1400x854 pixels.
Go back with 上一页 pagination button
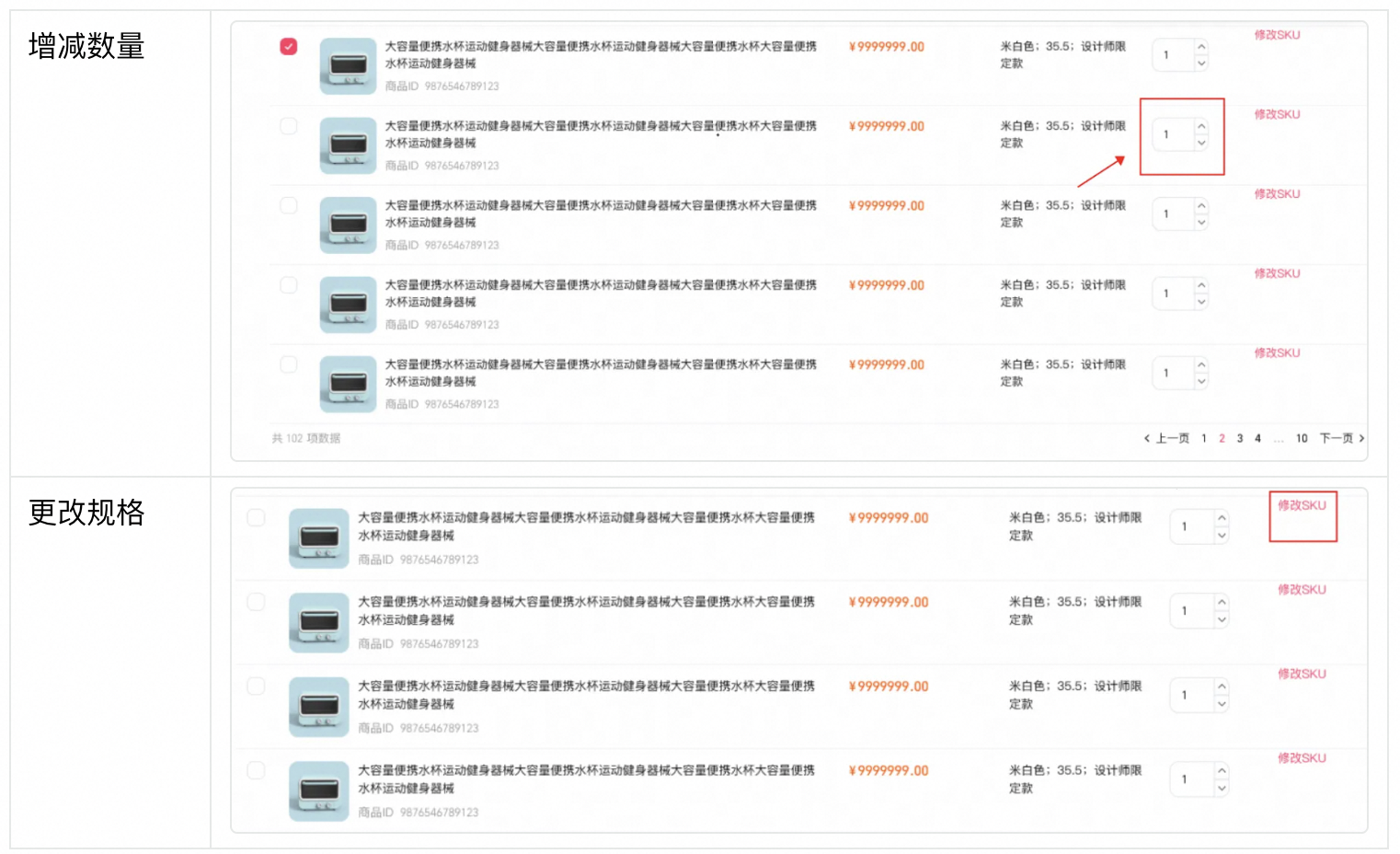click(x=1166, y=438)
